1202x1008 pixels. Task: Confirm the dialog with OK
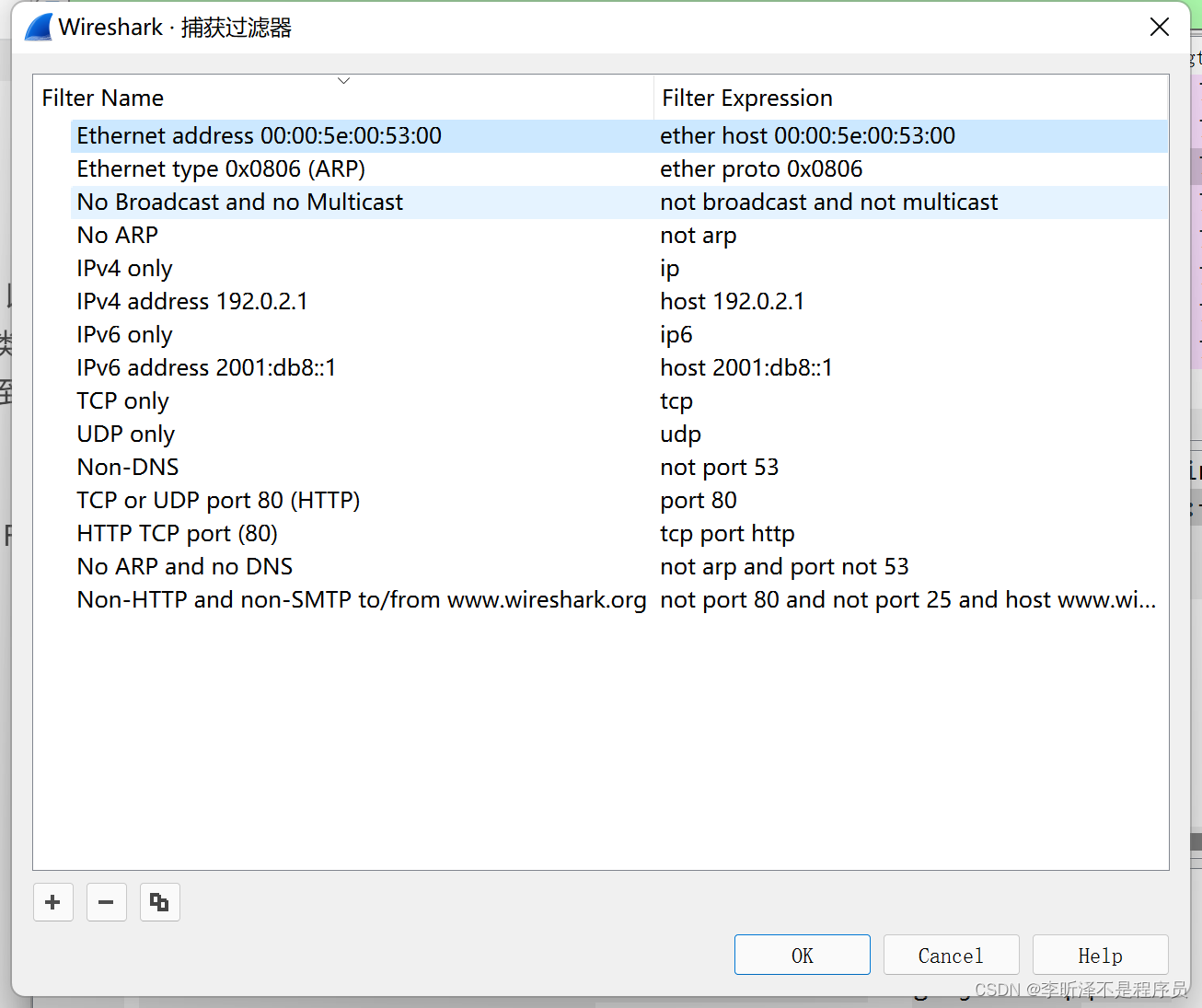click(x=803, y=956)
